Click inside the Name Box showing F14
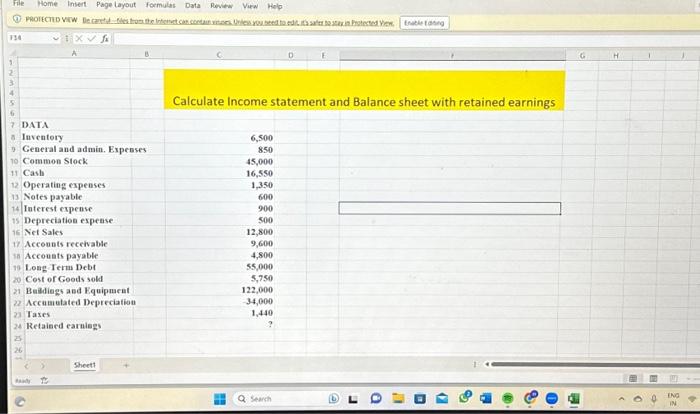Viewport: 700px width, 414px height. point(29,38)
